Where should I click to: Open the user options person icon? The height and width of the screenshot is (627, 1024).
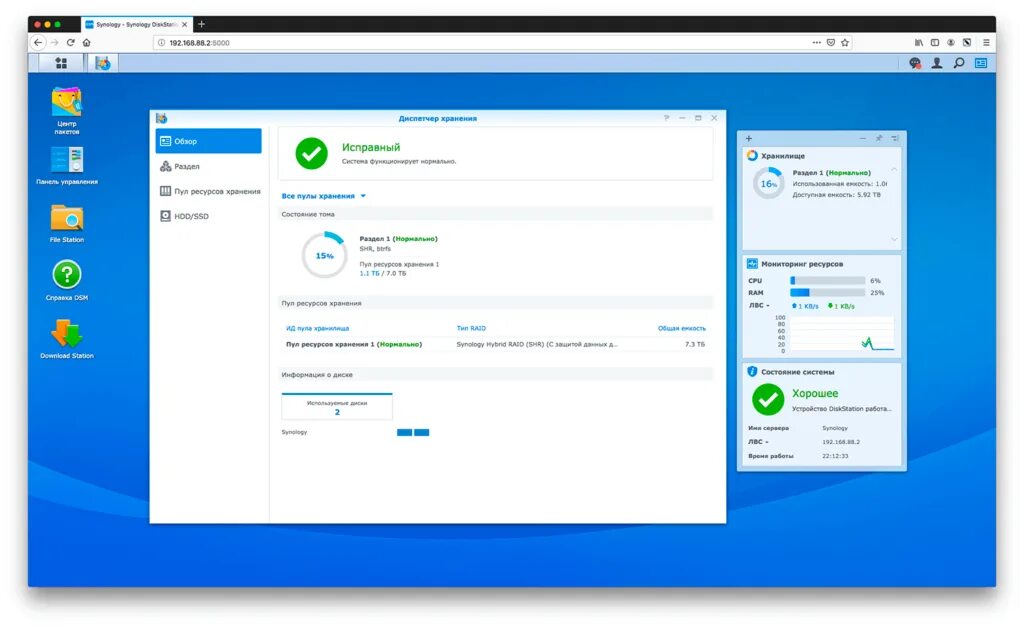[936, 63]
